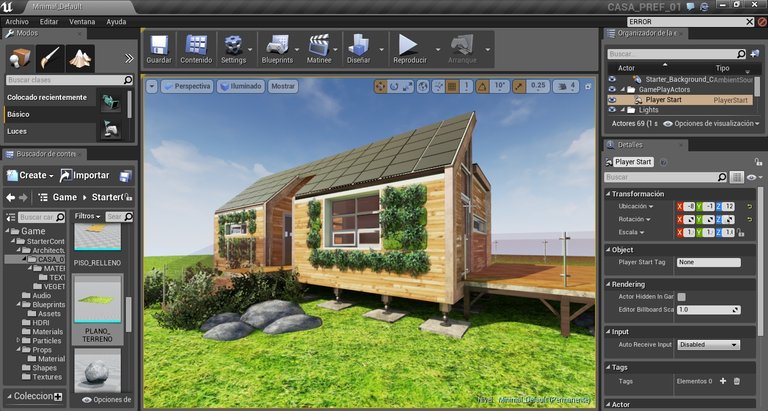Image resolution: width=768 pixels, height=411 pixels.
Task: Click the Importar button
Action: click(x=84, y=175)
